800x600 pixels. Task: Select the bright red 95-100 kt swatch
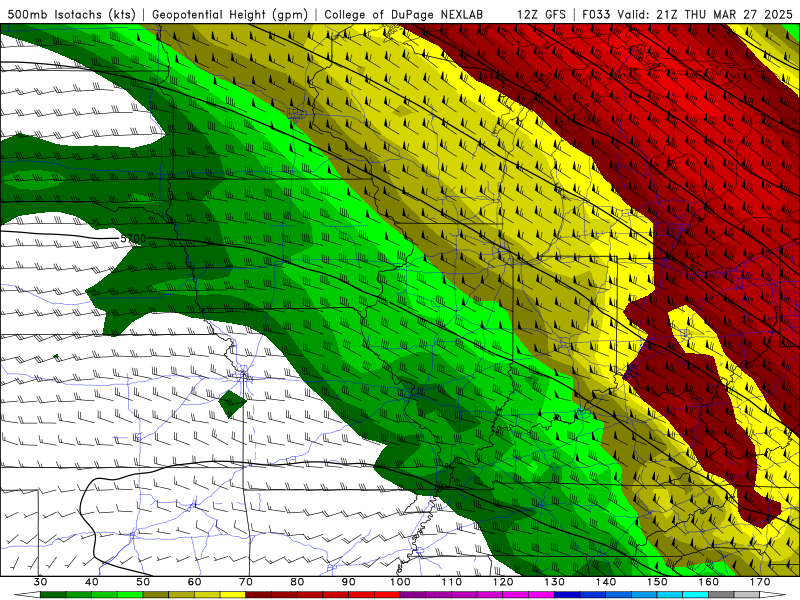[x=387, y=595]
